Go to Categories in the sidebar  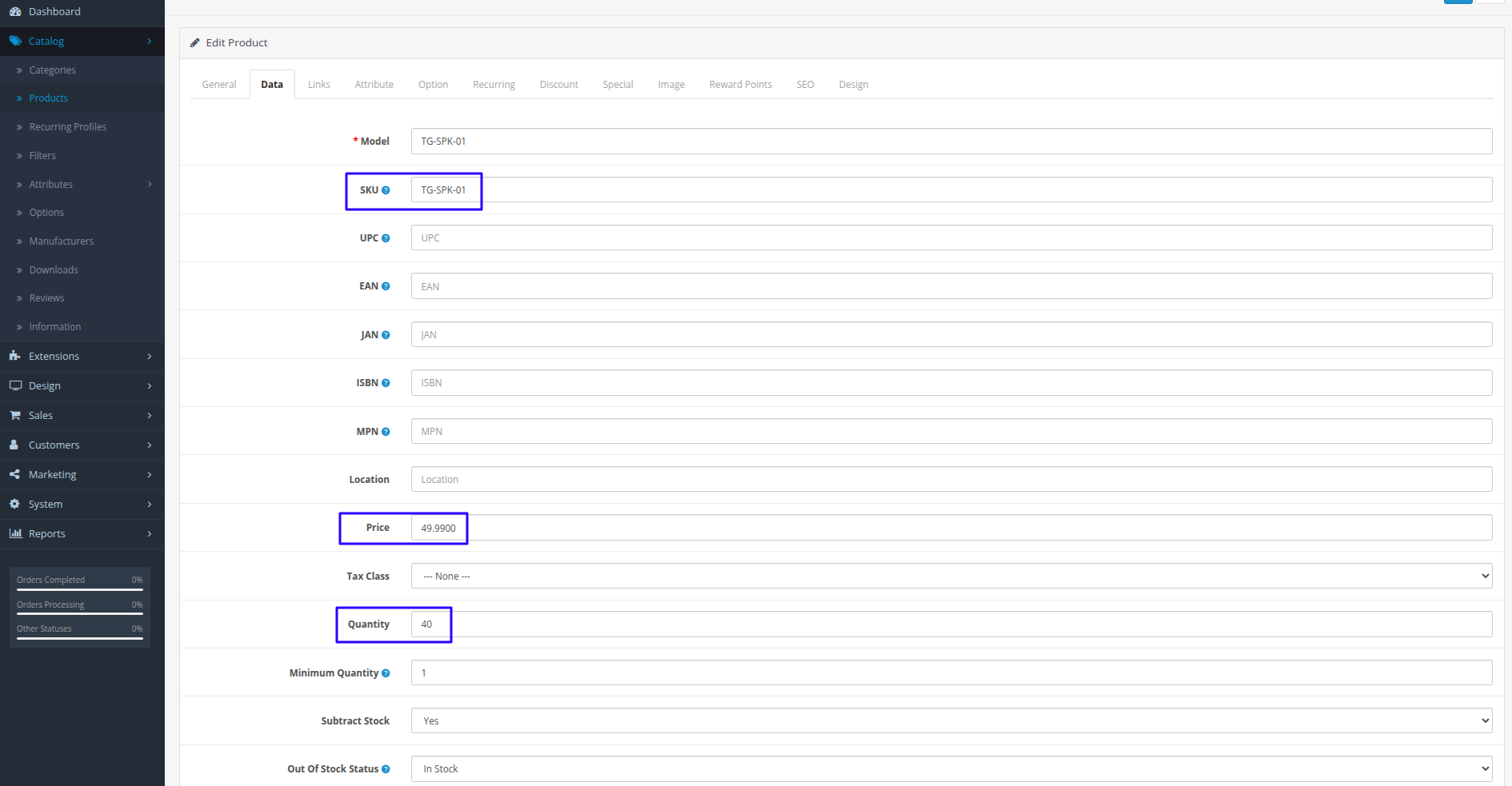tap(52, 70)
